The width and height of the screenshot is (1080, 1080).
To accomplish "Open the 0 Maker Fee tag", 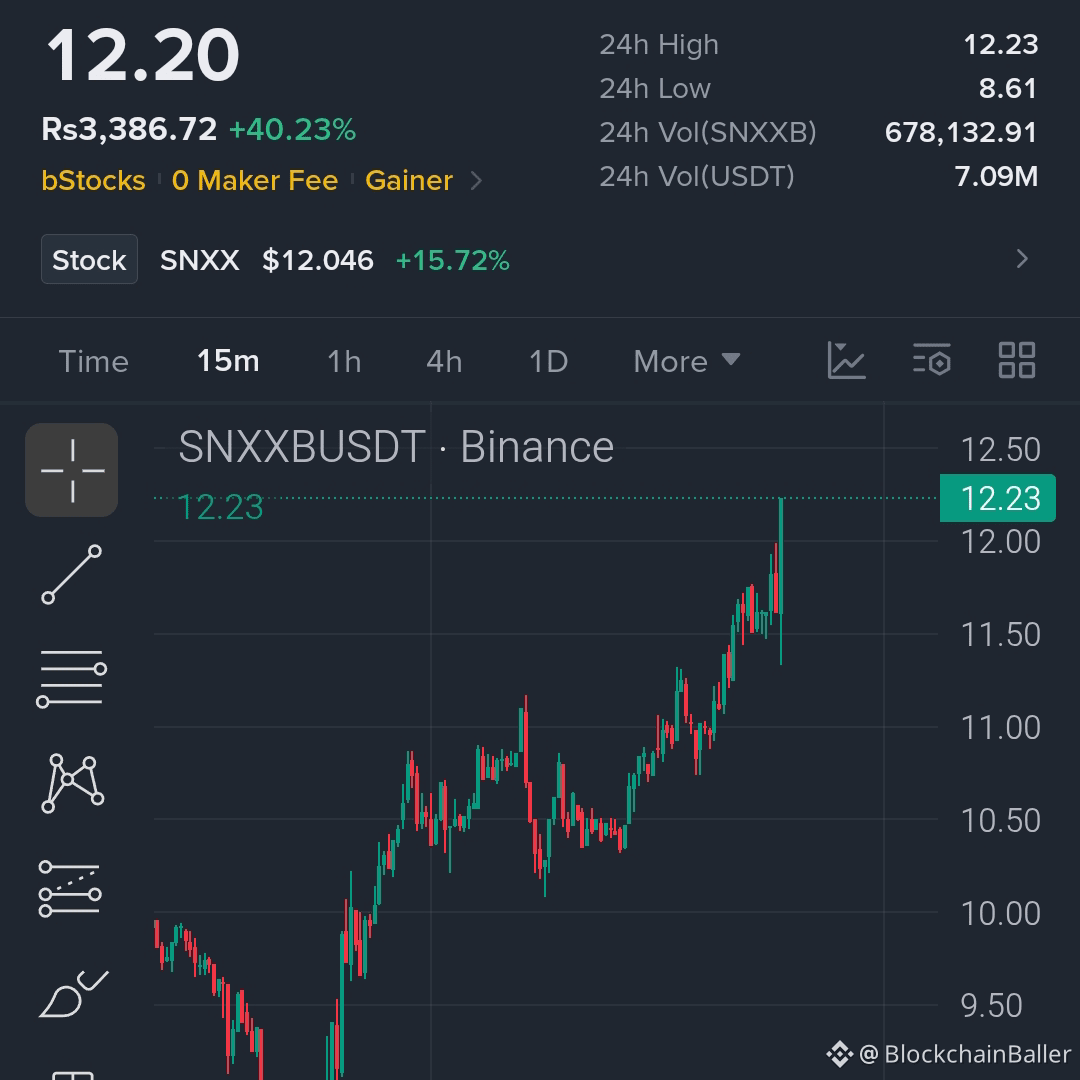I will (255, 180).
